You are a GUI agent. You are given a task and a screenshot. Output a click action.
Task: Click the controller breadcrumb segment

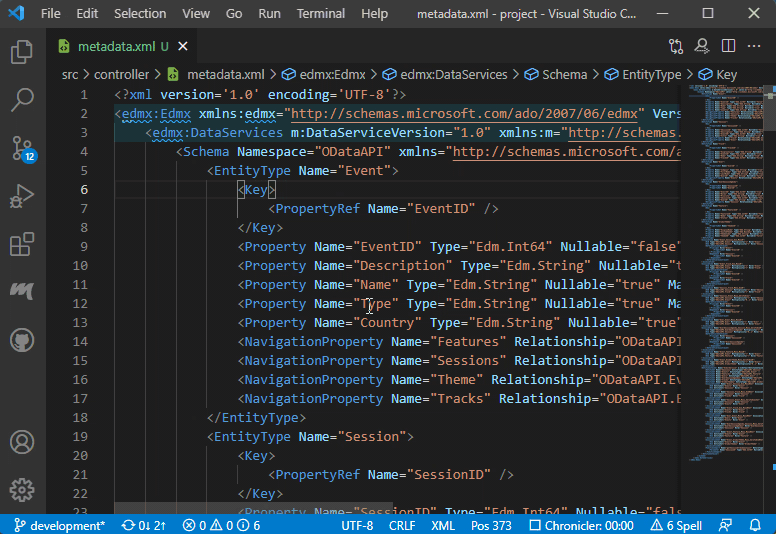(x=121, y=75)
